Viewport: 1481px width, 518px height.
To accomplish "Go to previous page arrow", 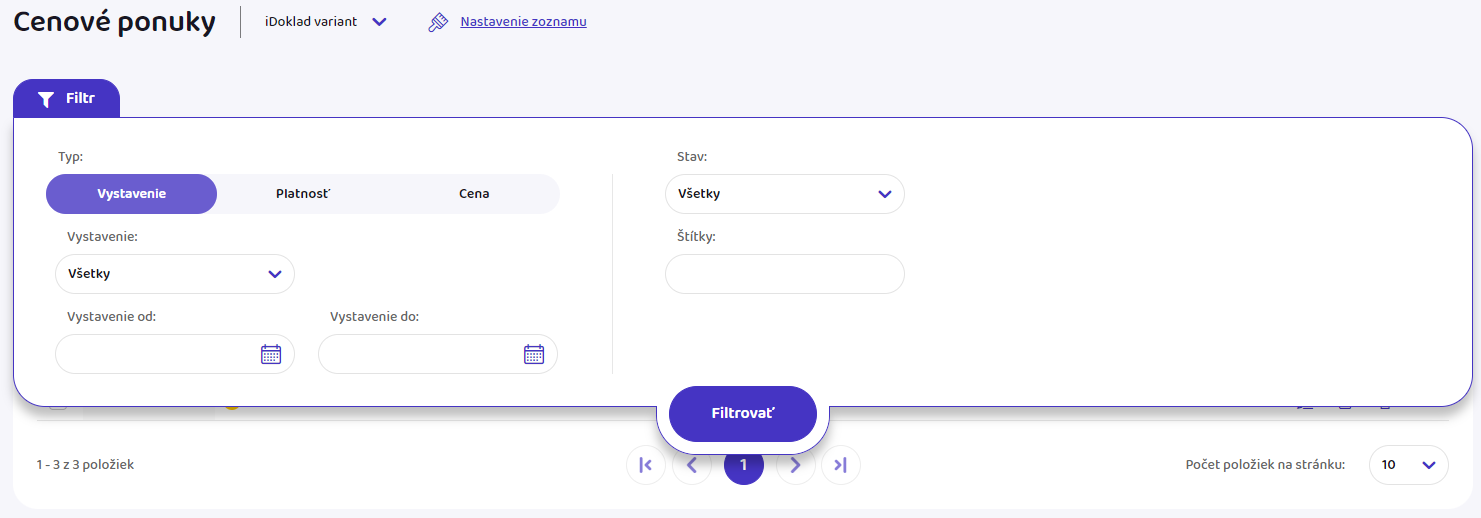I will click(x=691, y=466).
